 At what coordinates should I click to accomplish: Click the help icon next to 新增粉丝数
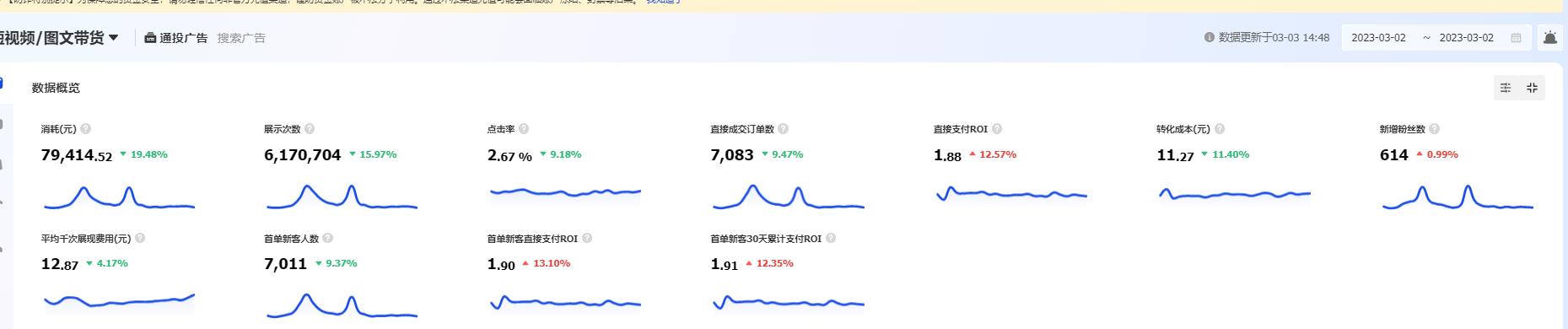1435,129
